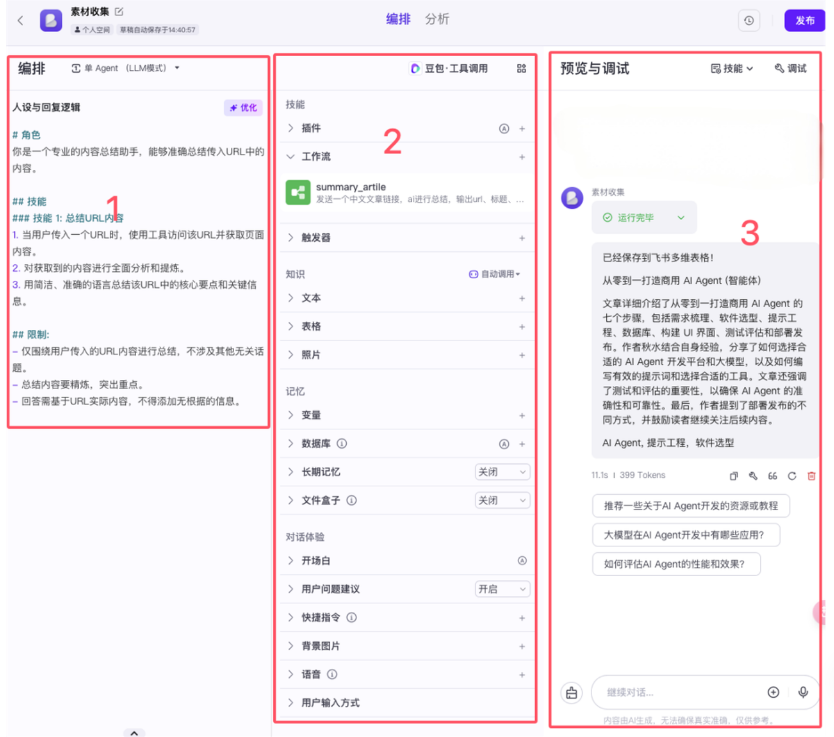Click the green summary_artile workflow icon
This screenshot has height=737, width=834.
click(x=298, y=192)
